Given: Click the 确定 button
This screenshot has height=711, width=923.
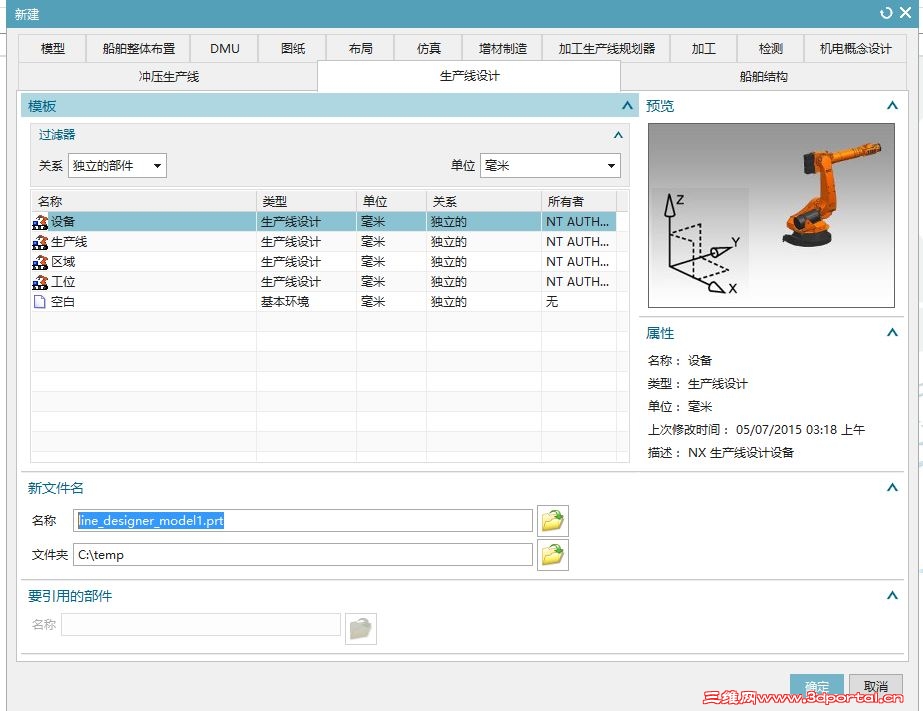Looking at the screenshot, I should coord(816,686).
